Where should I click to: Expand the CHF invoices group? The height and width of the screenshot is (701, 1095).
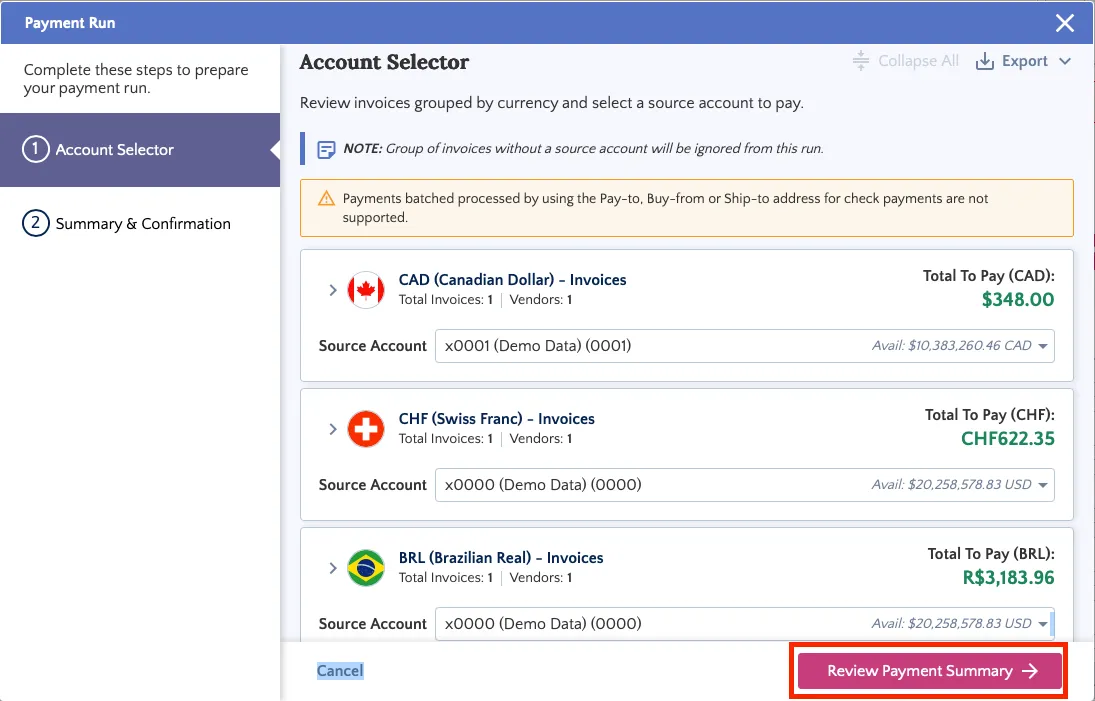coord(332,429)
